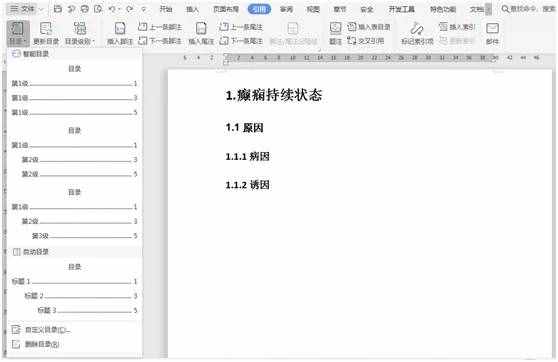
Task: Click the 标记索引项 mark index entry icon
Action: (x=417, y=28)
